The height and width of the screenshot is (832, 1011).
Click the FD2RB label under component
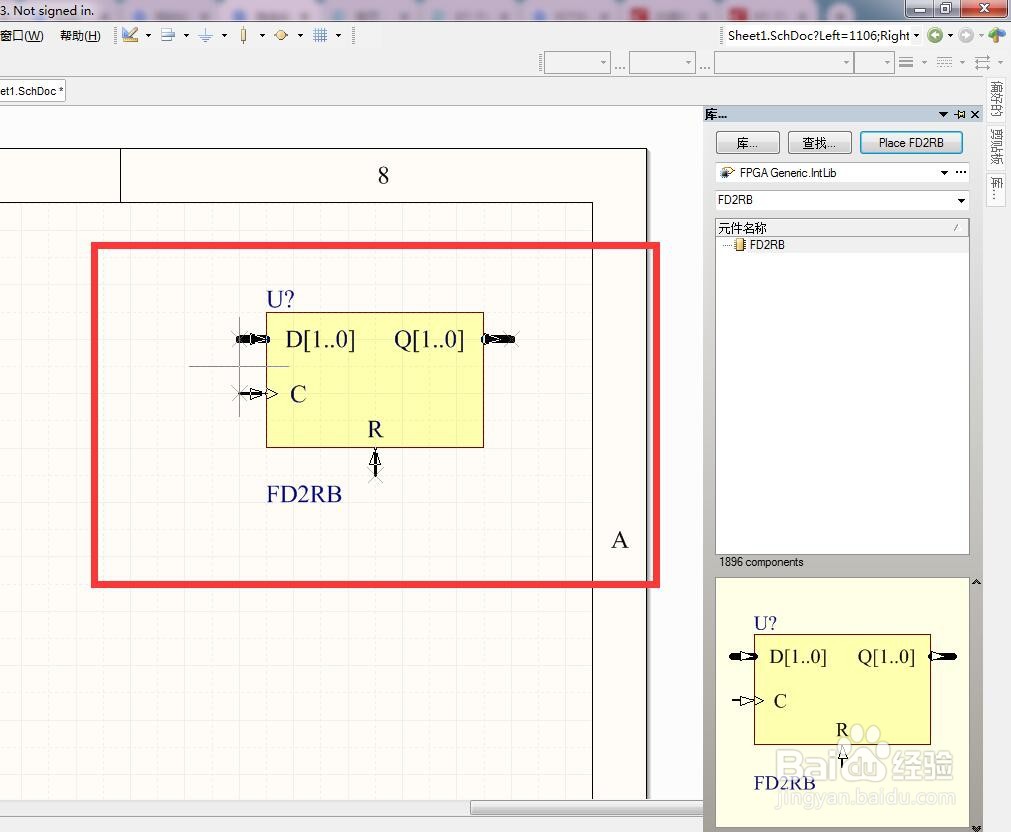click(304, 494)
